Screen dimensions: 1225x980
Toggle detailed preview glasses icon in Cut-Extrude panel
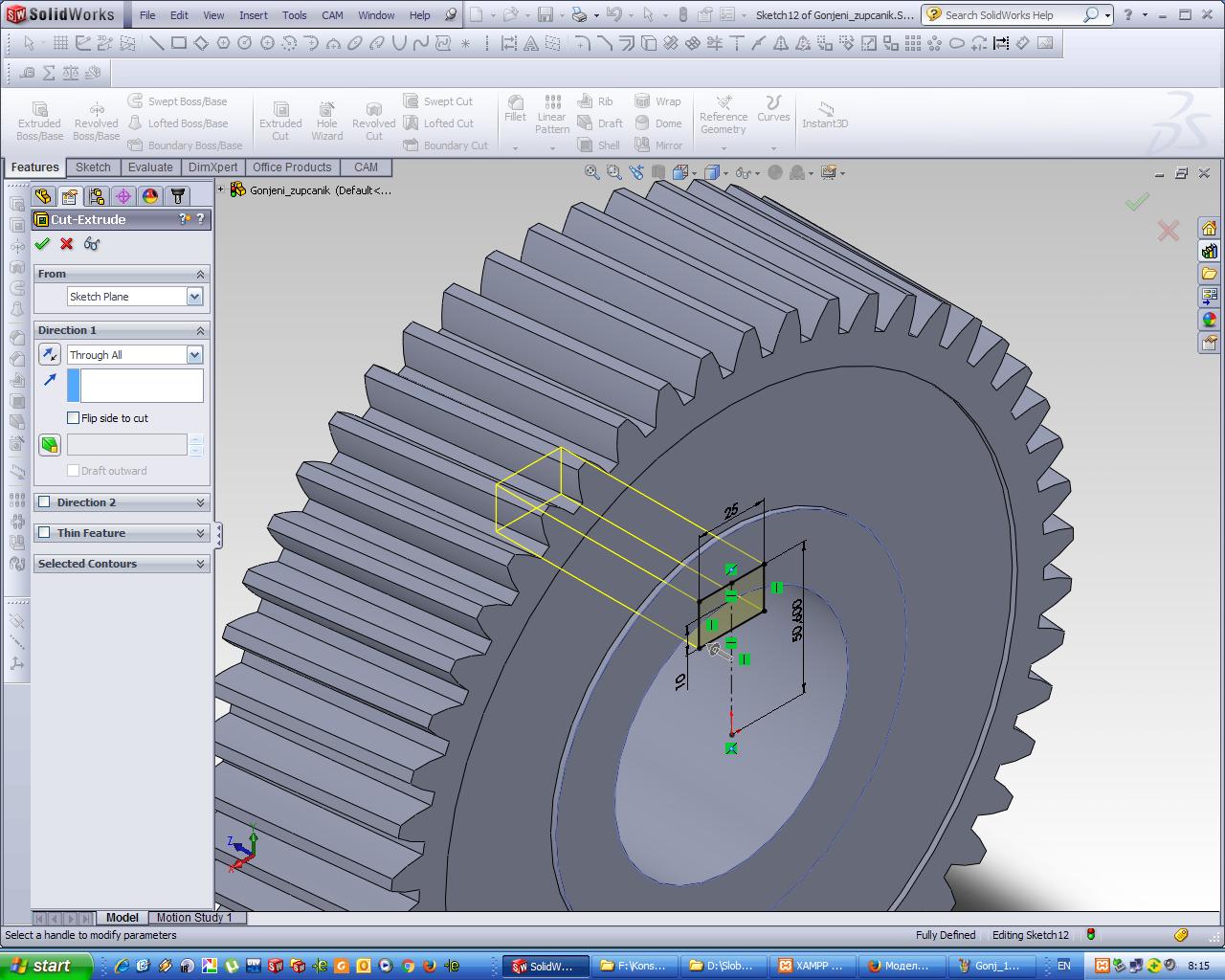92,244
